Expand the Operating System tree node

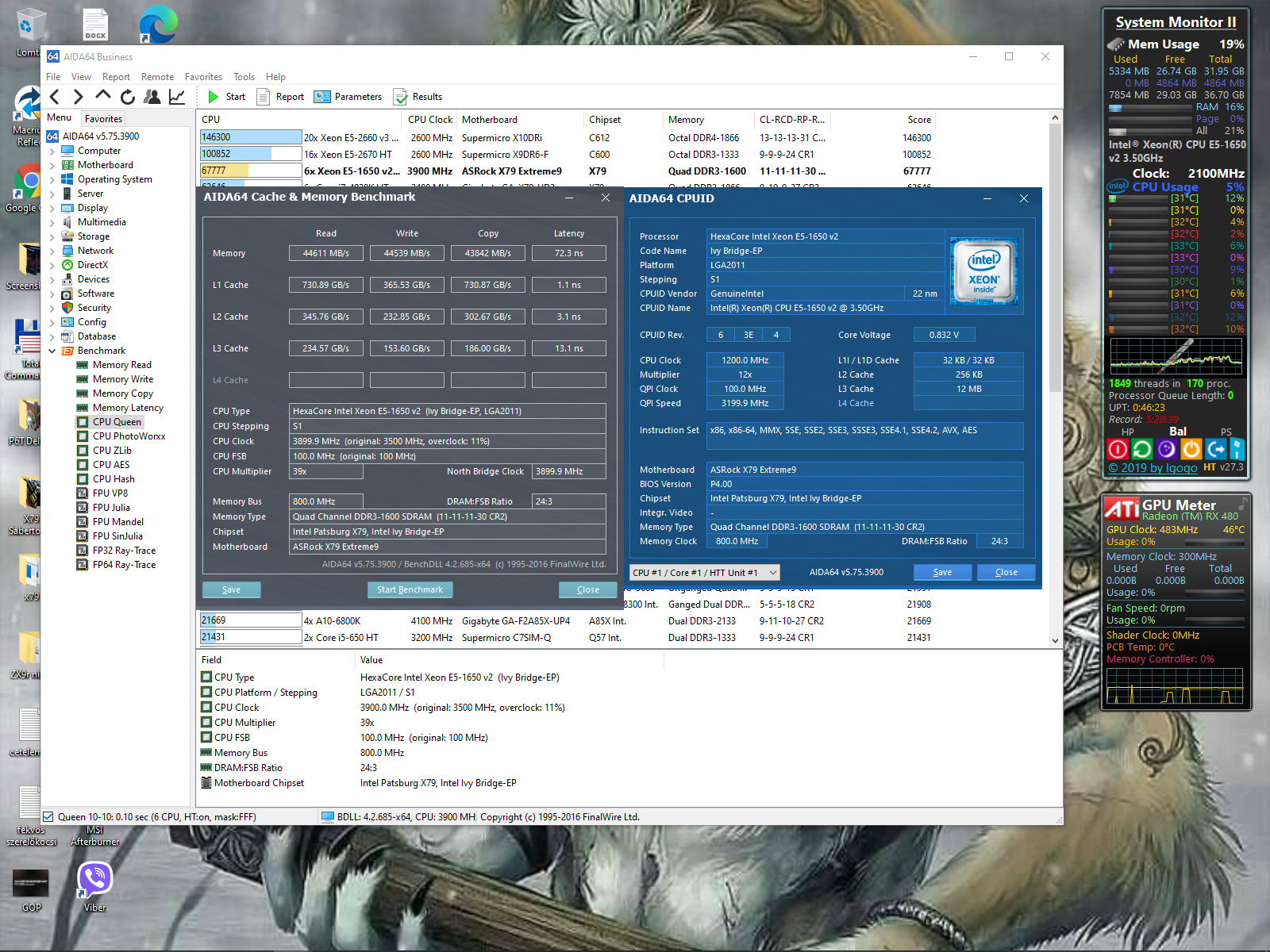point(52,179)
